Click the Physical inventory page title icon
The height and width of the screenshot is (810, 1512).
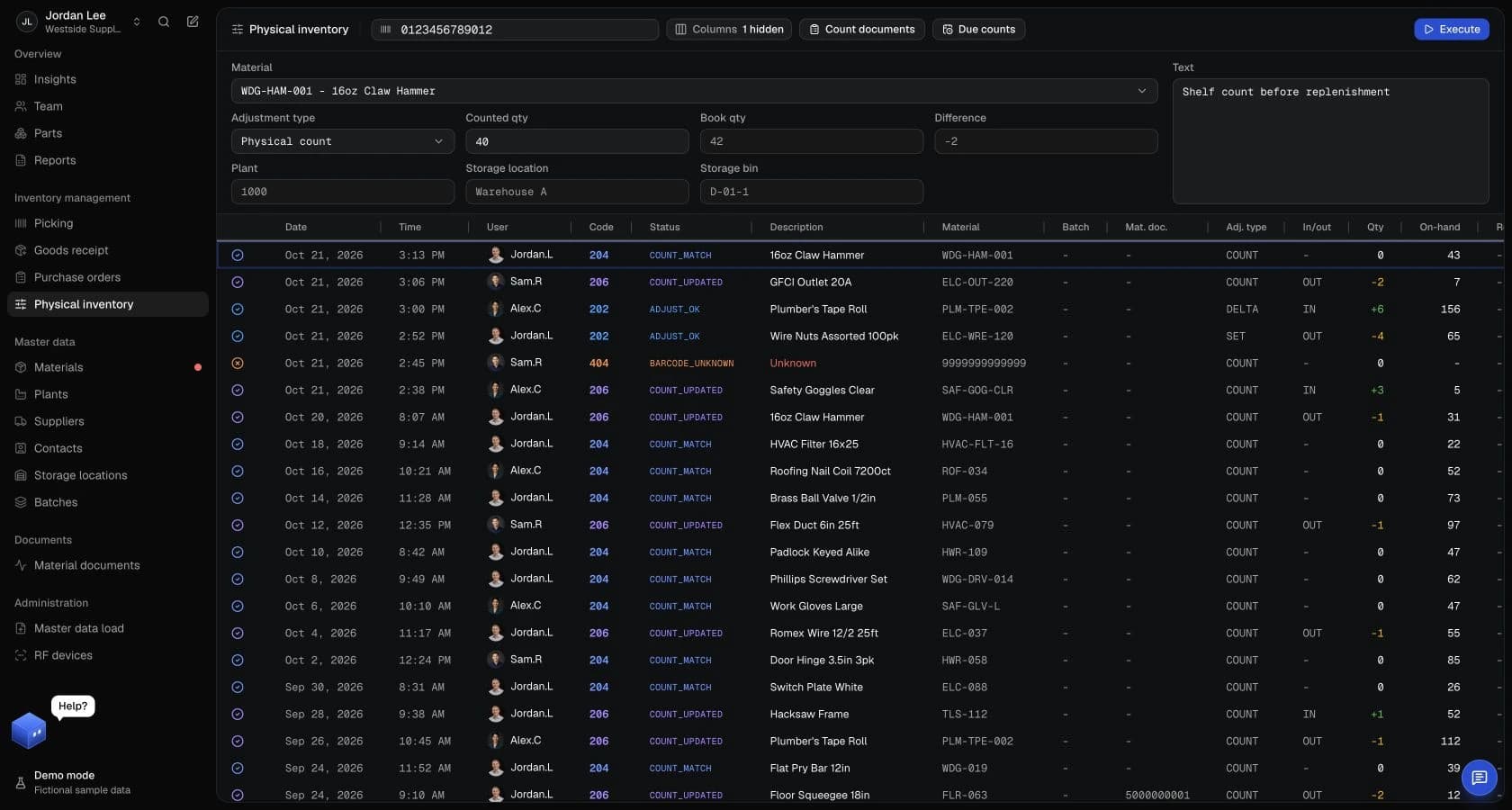[238, 30]
